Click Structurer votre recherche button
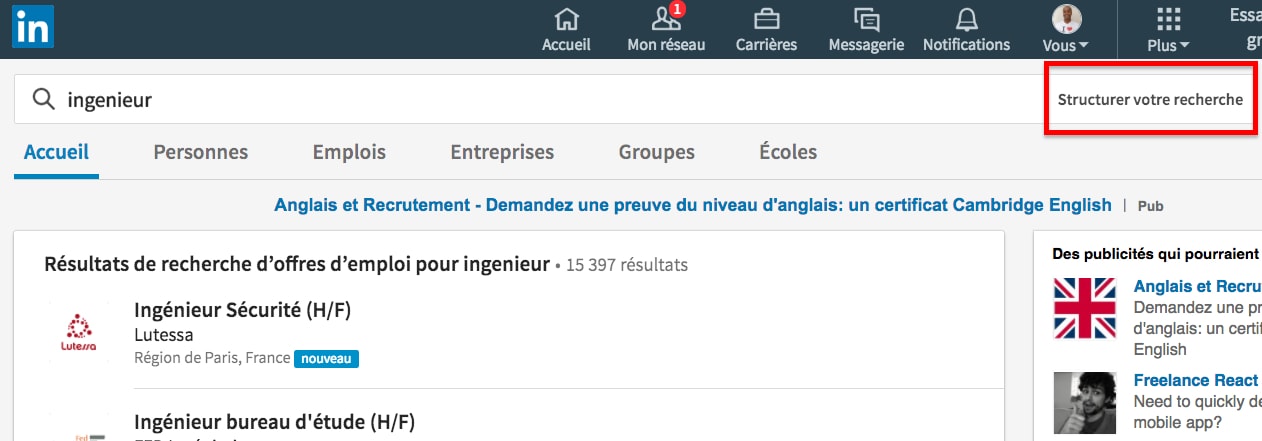This screenshot has width=1262, height=441. [x=1150, y=100]
